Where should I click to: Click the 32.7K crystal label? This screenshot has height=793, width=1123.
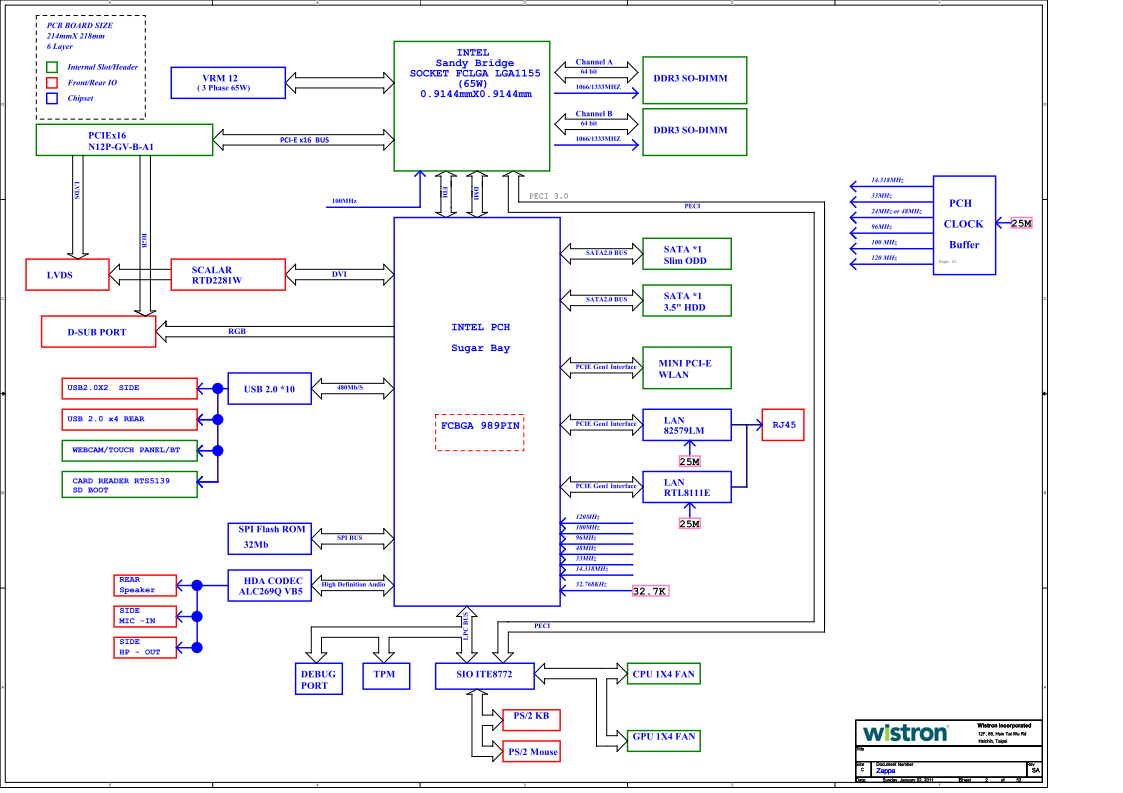pyautogui.click(x=650, y=591)
